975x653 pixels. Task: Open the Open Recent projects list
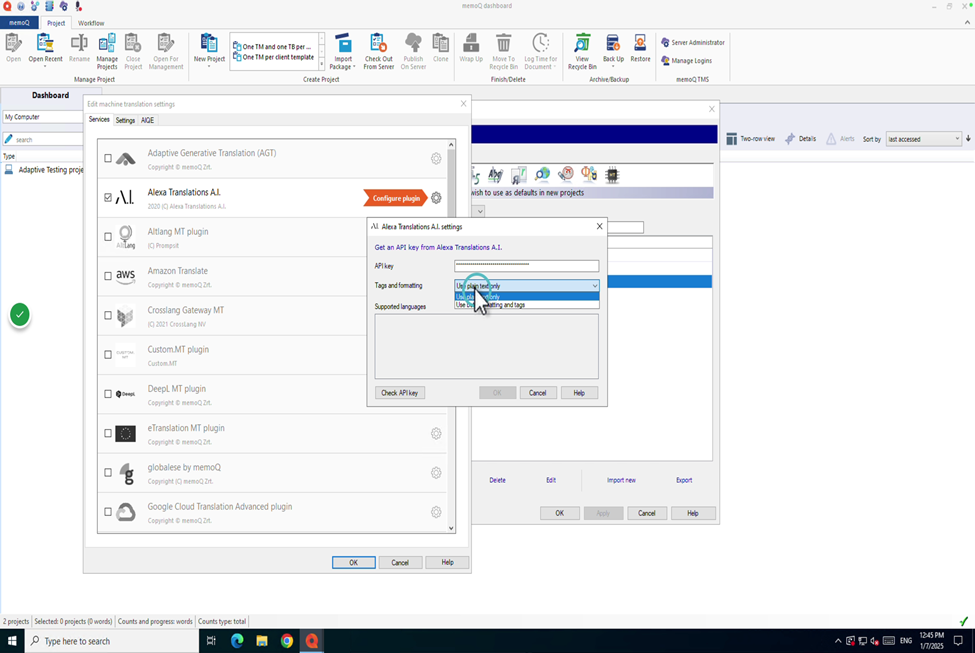[45, 50]
